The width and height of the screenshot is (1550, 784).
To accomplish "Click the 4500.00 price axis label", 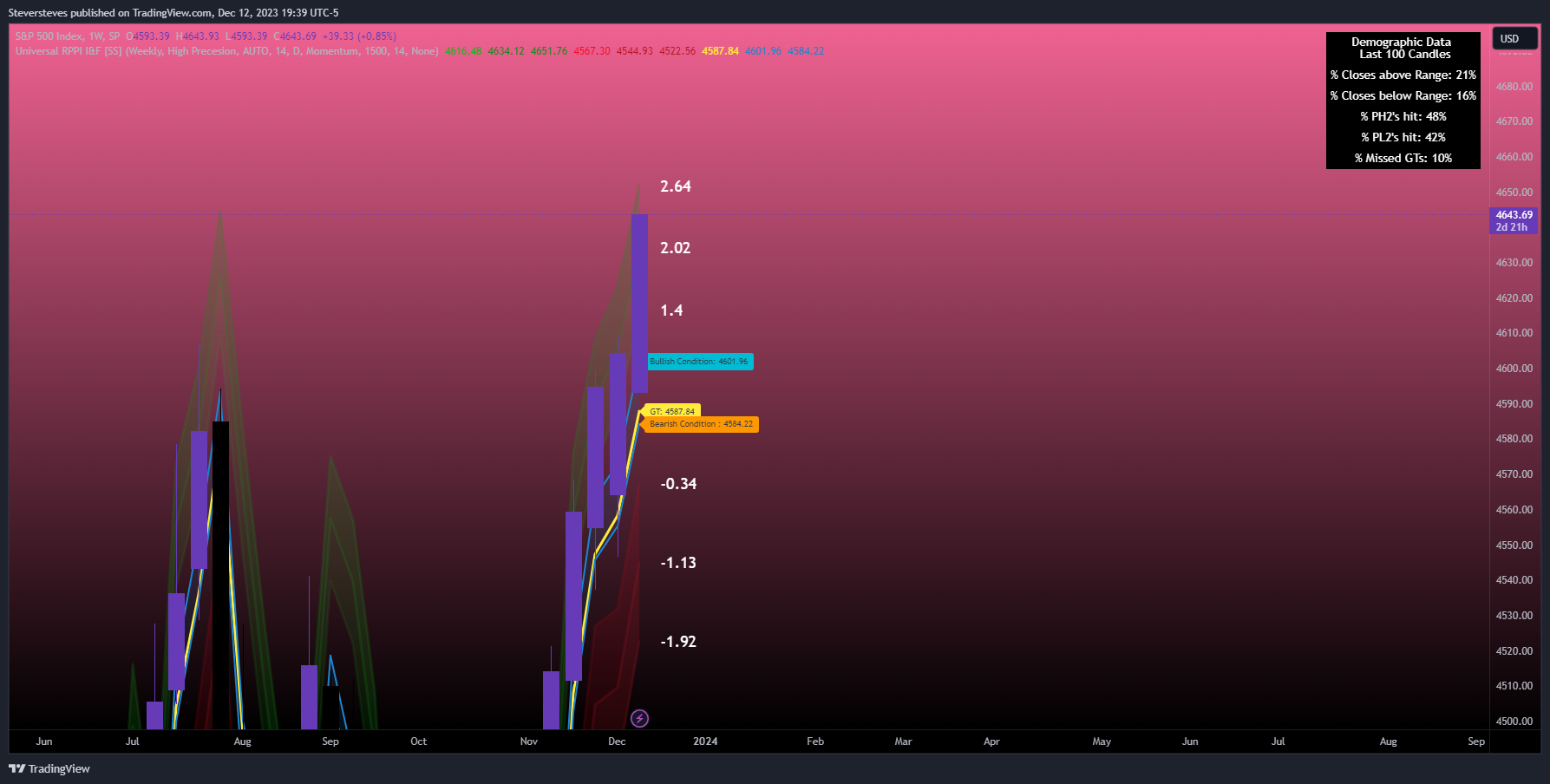I will [x=1514, y=722].
